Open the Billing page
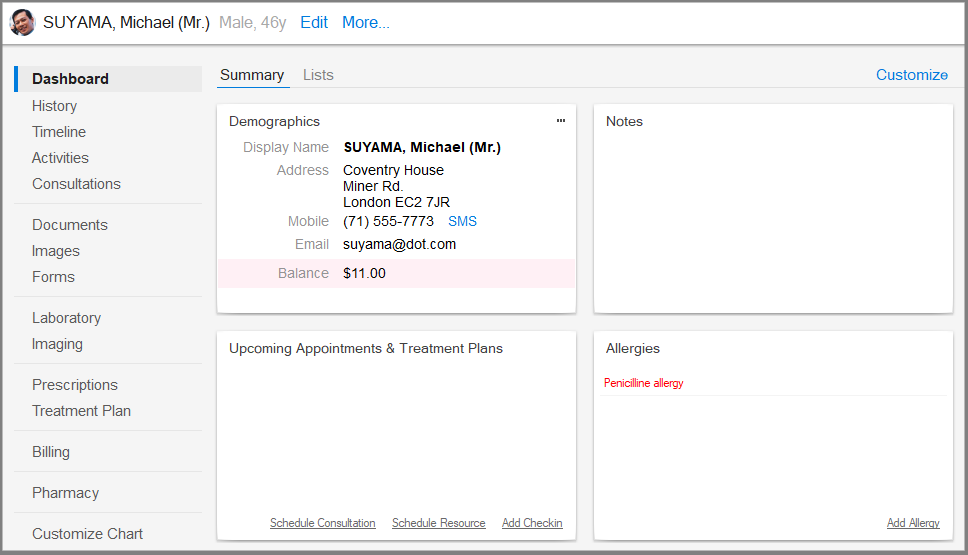 (51, 452)
